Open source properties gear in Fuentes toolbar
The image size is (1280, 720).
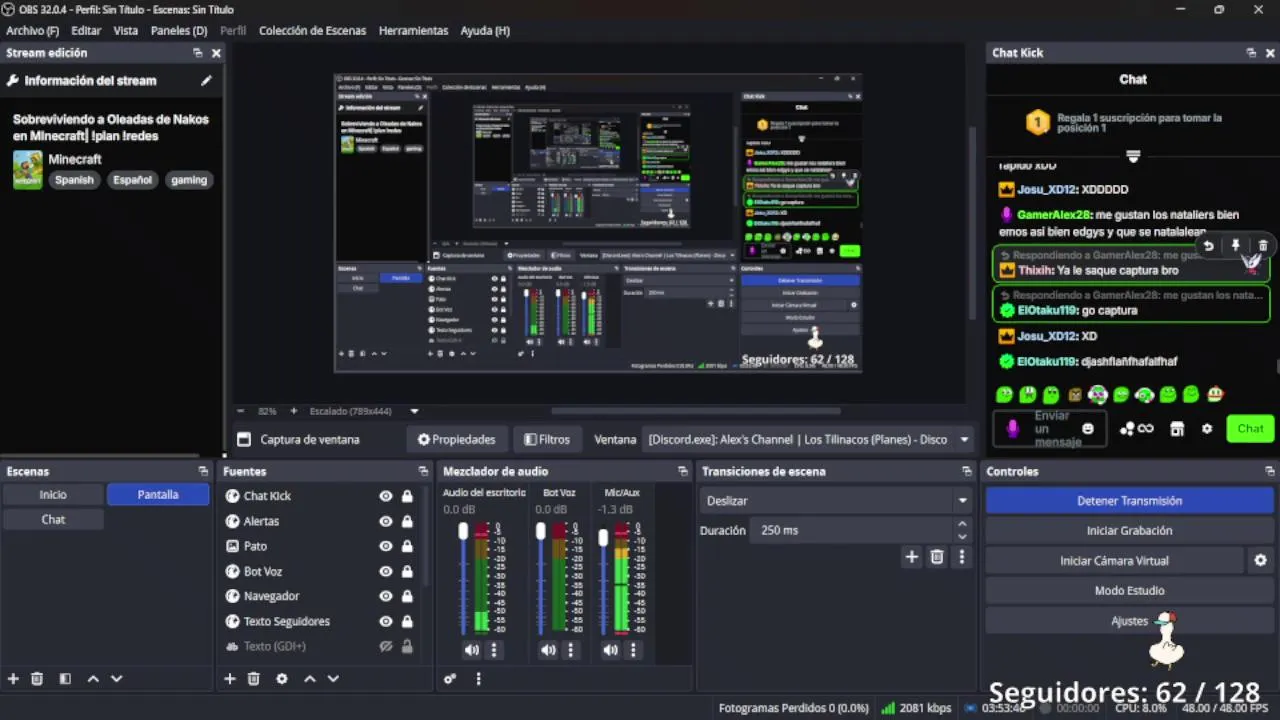pyautogui.click(x=282, y=679)
